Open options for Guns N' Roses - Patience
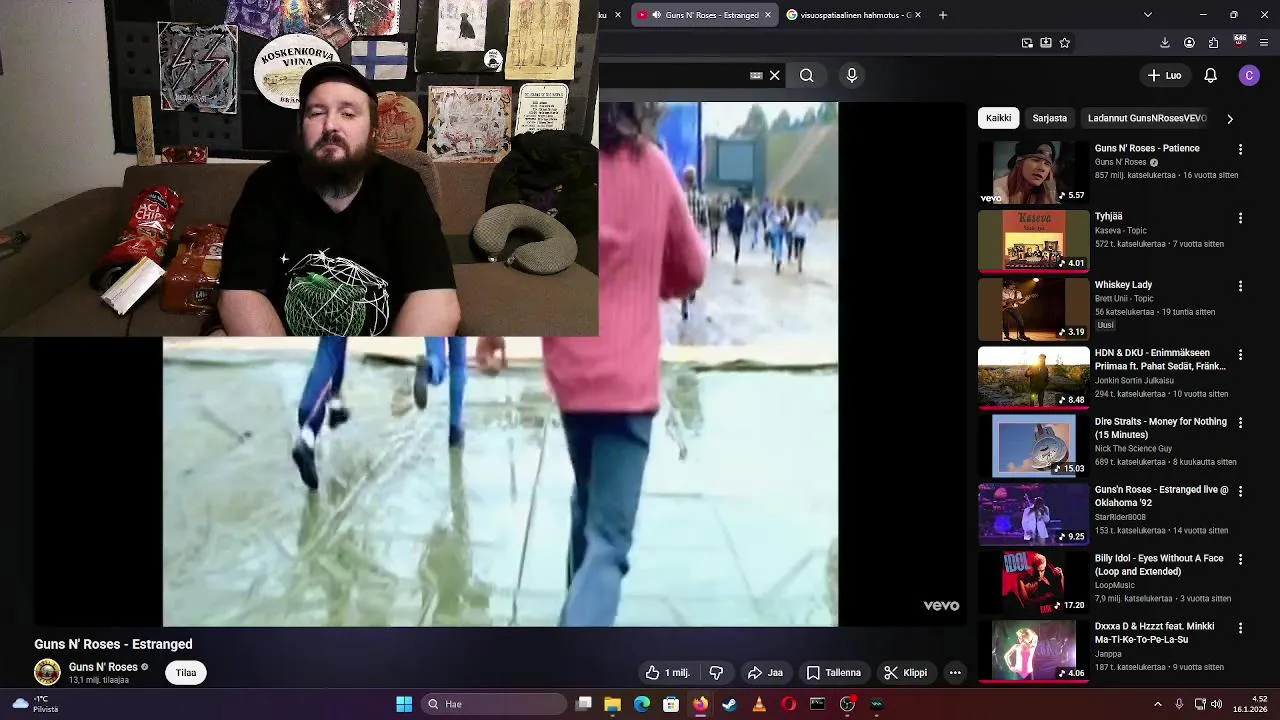Viewport: 1280px width, 720px height. (1240, 149)
